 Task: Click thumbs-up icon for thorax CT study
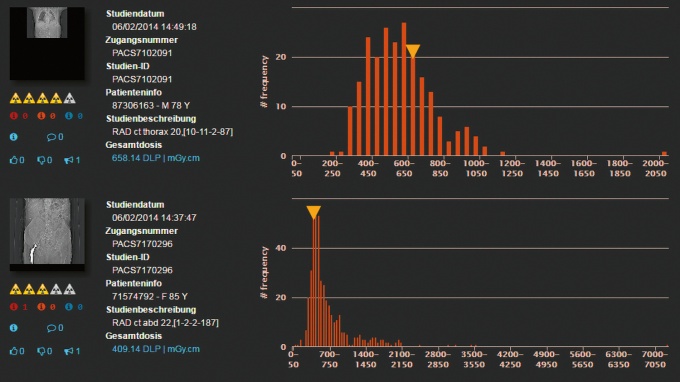[13, 160]
